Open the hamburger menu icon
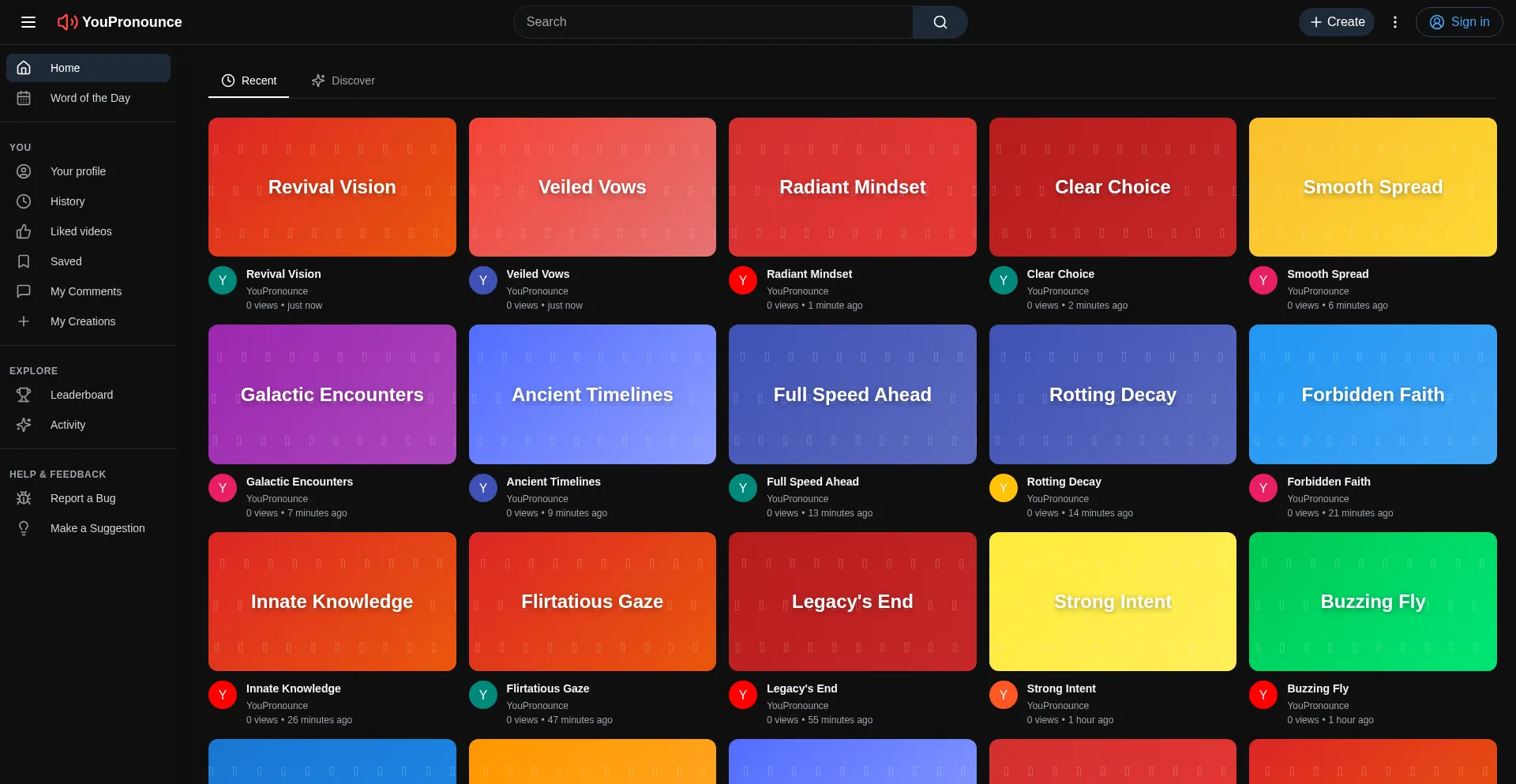 pos(28,22)
